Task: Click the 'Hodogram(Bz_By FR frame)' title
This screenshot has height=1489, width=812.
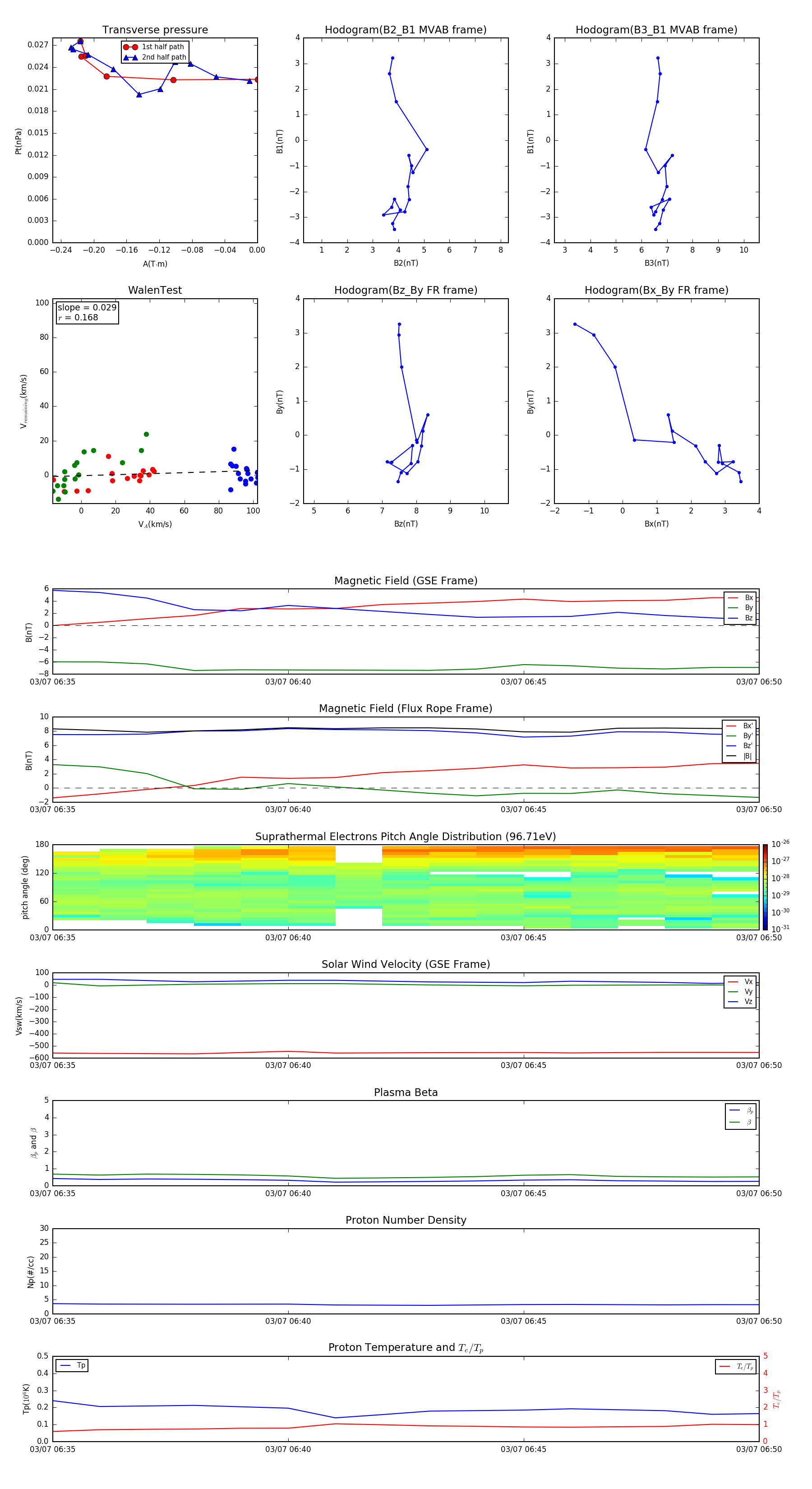Action: tap(406, 290)
